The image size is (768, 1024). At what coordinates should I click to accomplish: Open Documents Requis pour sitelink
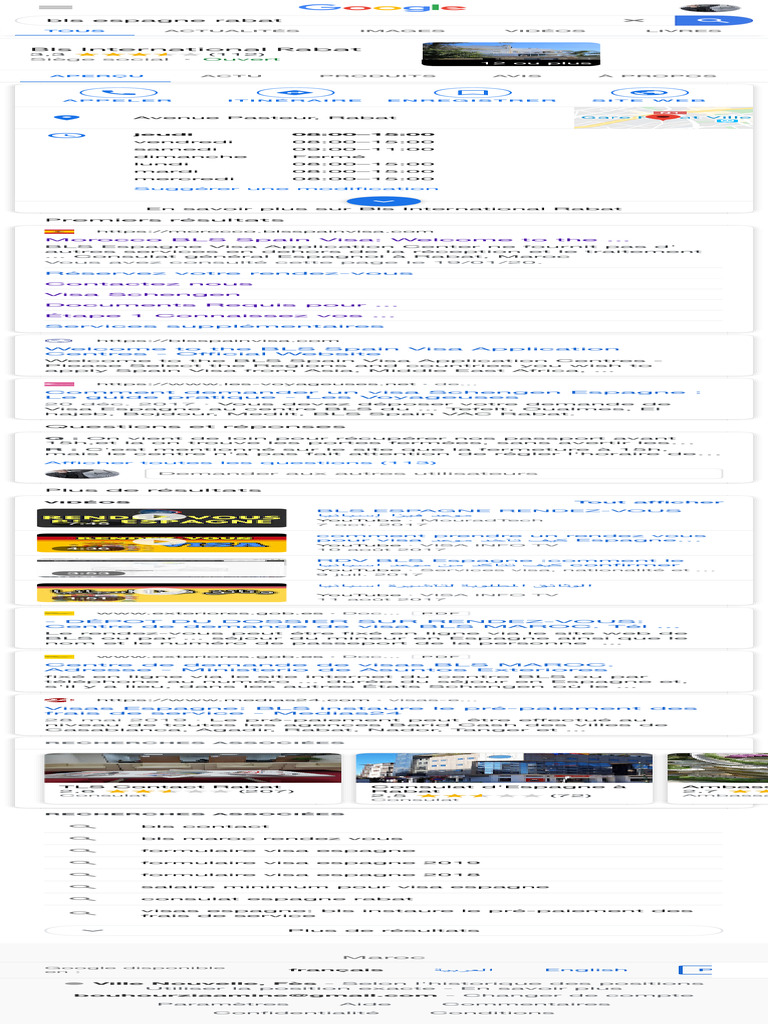click(x=221, y=304)
